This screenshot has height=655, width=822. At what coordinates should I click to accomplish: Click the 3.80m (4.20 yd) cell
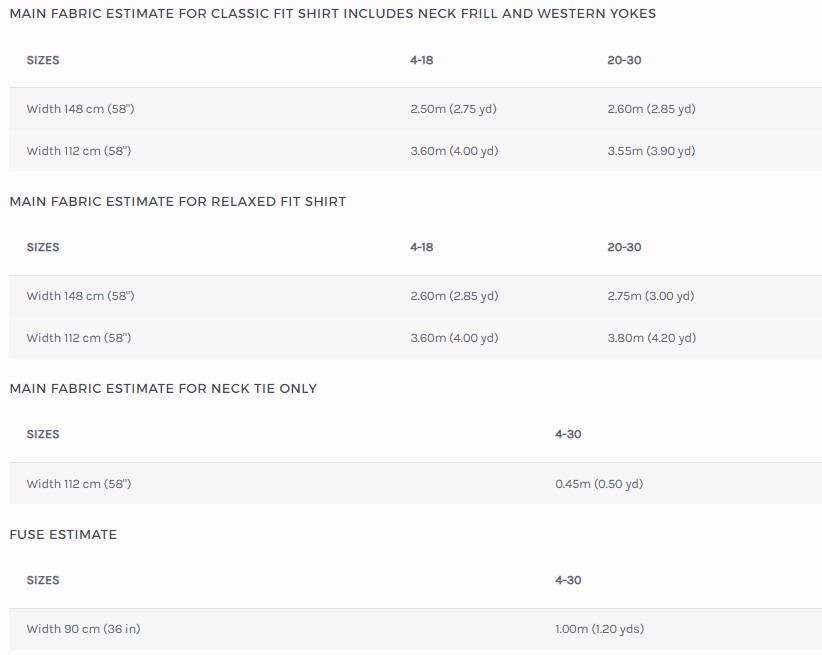coord(651,338)
